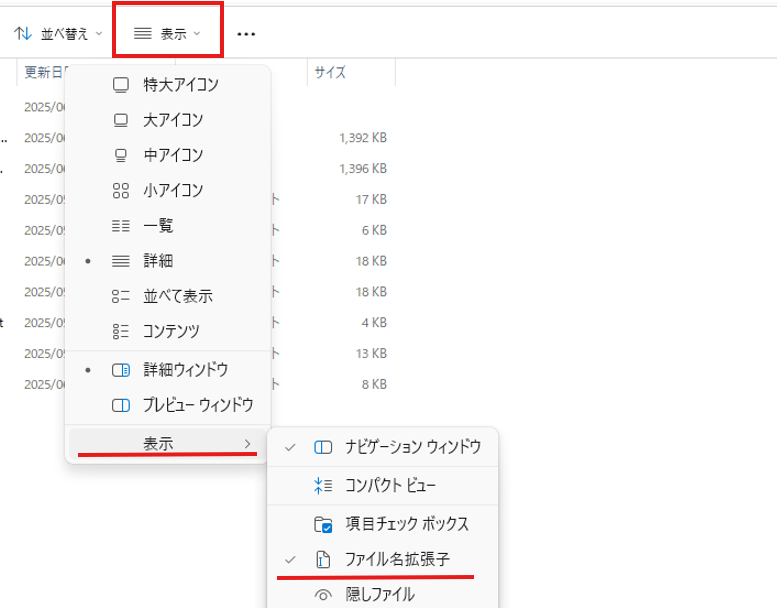Image resolution: width=777 pixels, height=608 pixels.
Task: Select the Details pane (詳細ウィンドウ) menu item
Action: point(185,369)
